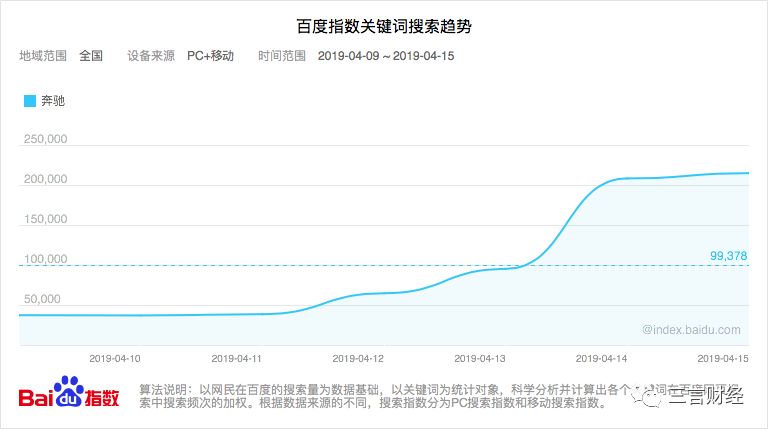The height and width of the screenshot is (429, 768).
Task: Click the 200,000 y-axis label
Action: pyautogui.click(x=46, y=179)
